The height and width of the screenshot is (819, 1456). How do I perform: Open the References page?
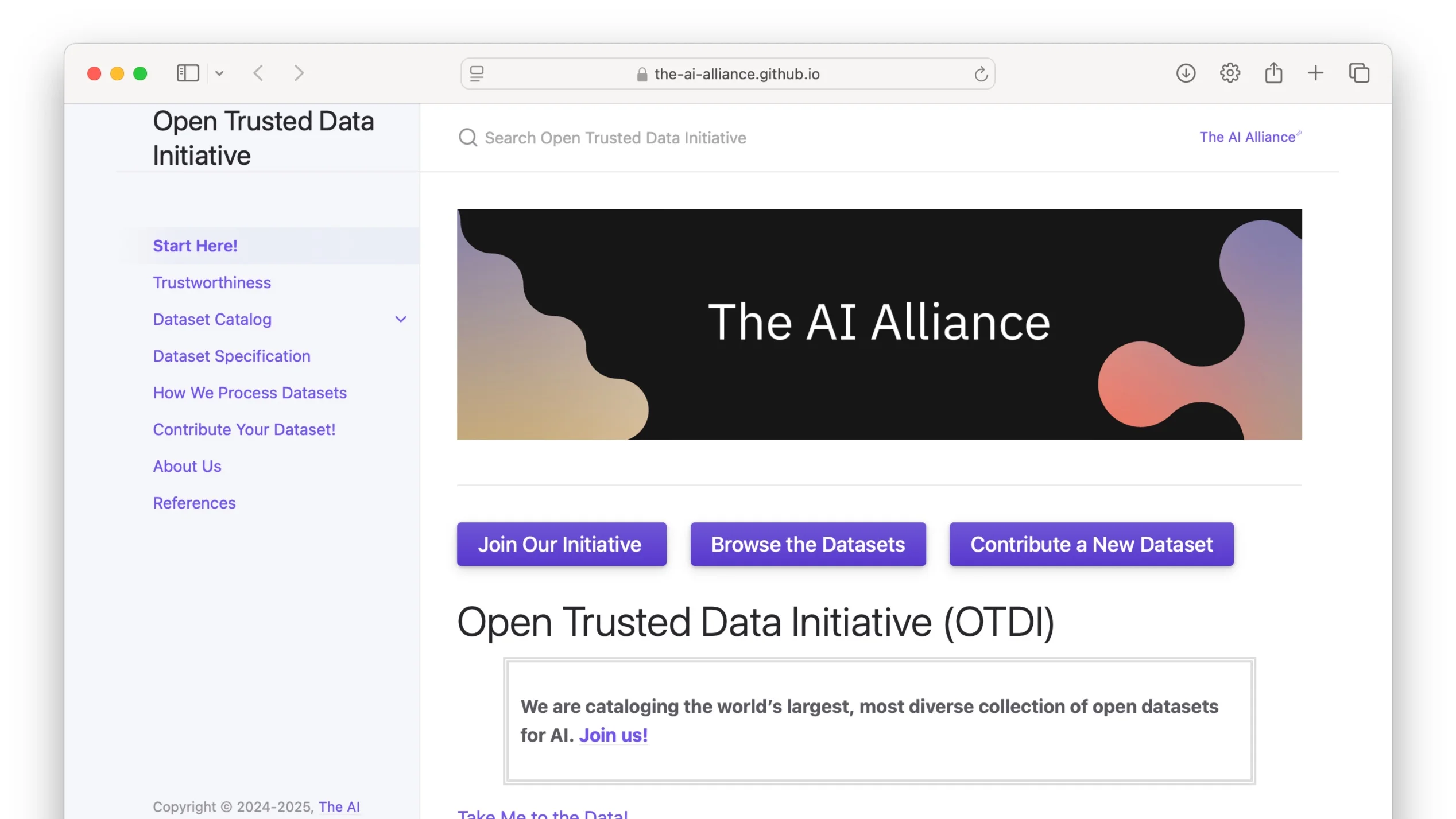194,503
